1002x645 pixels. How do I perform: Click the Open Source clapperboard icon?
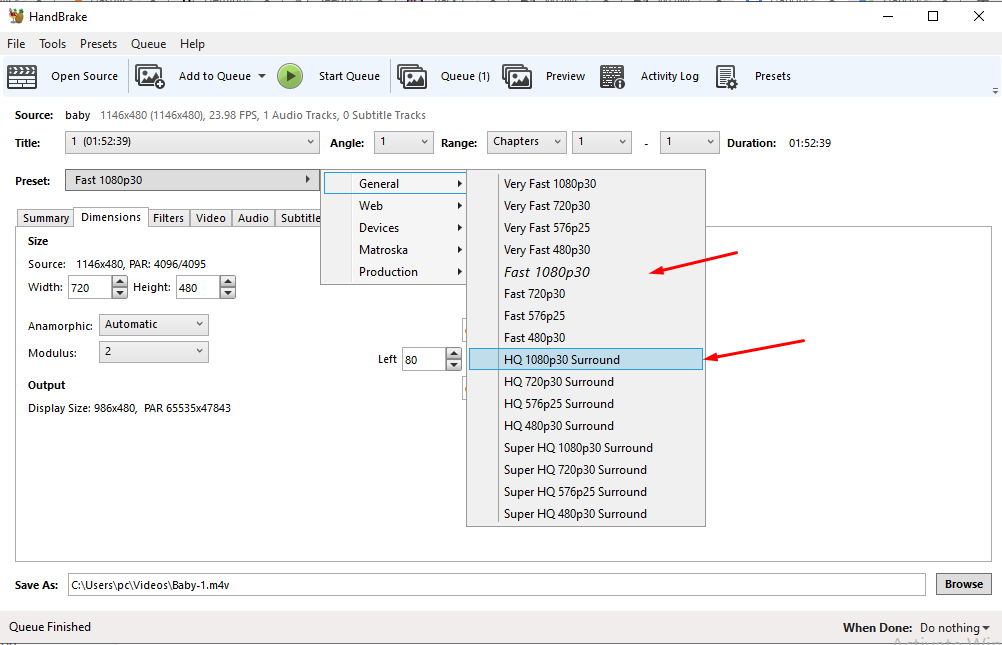click(x=22, y=76)
